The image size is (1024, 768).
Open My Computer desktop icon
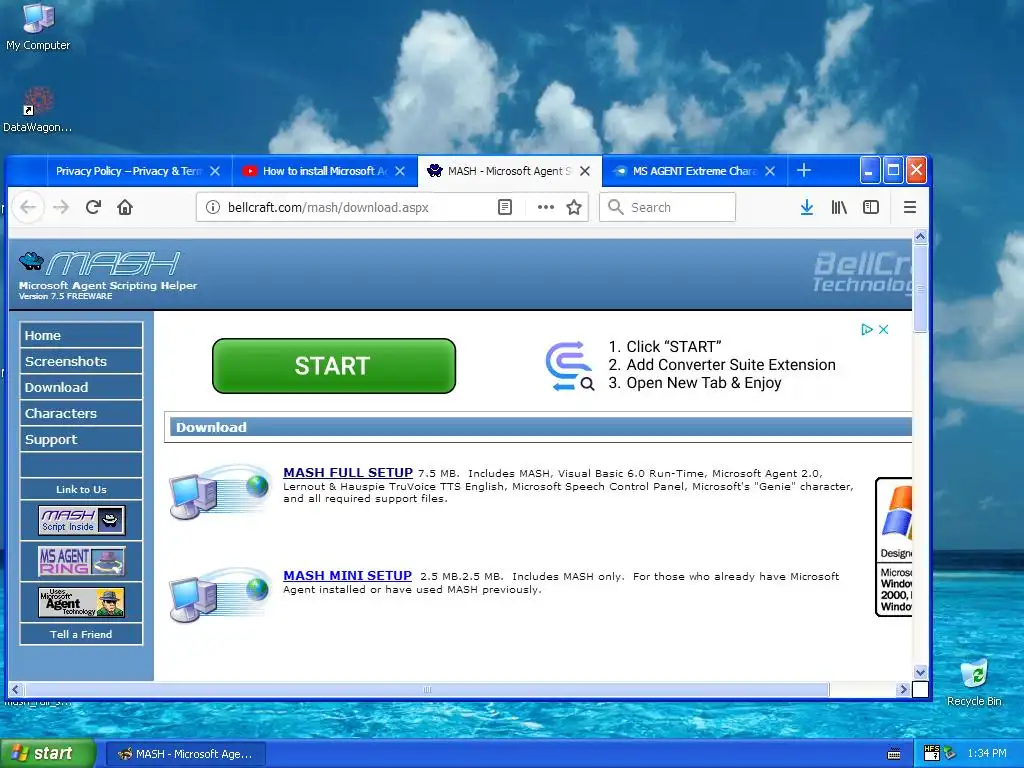click(x=38, y=27)
